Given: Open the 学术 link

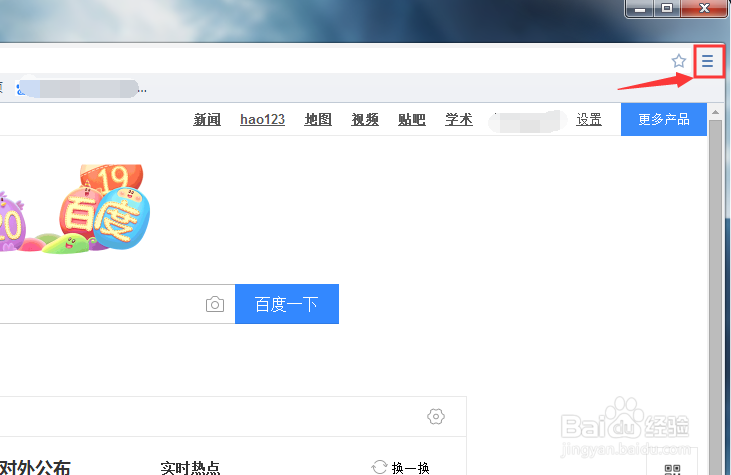Looking at the screenshot, I should (459, 119).
